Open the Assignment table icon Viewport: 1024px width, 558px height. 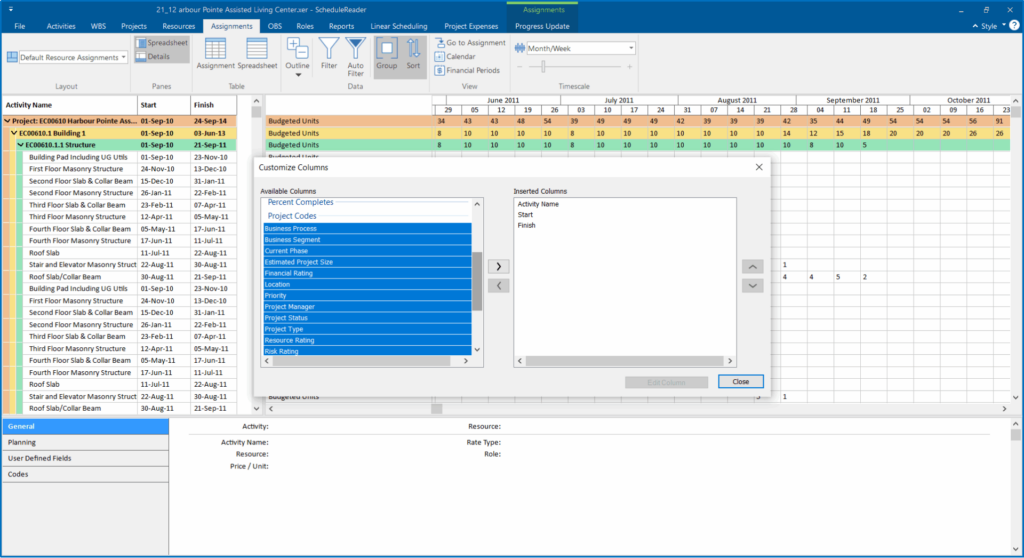pyautogui.click(x=215, y=54)
